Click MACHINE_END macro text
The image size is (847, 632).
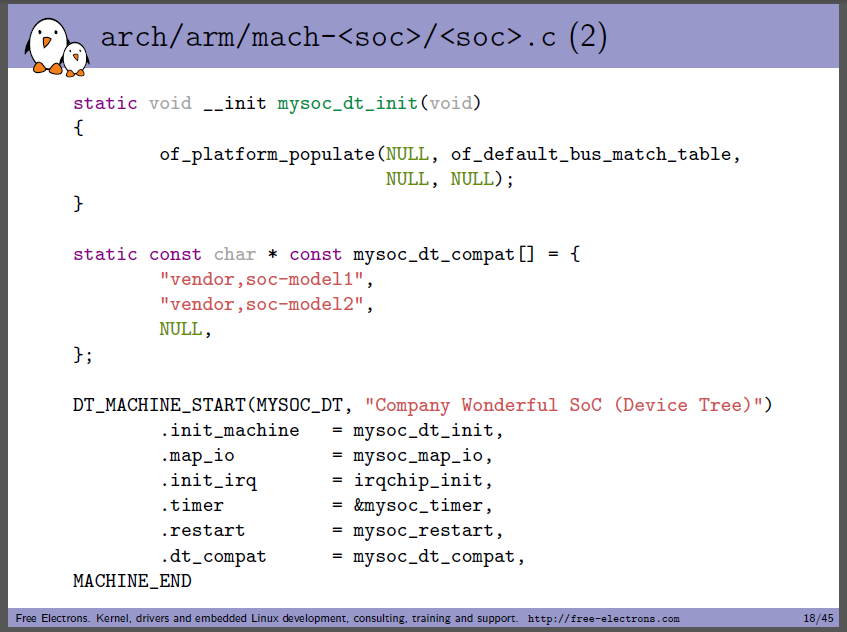pyautogui.click(x=132, y=581)
